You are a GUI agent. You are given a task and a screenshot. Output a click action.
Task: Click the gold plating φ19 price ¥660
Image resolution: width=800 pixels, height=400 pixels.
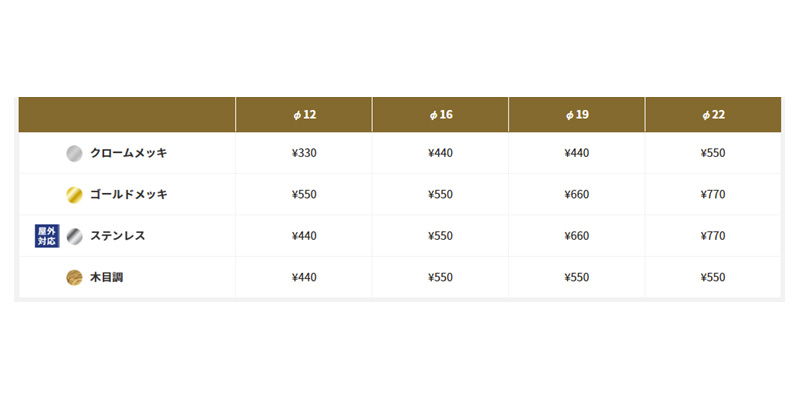[x=577, y=194]
